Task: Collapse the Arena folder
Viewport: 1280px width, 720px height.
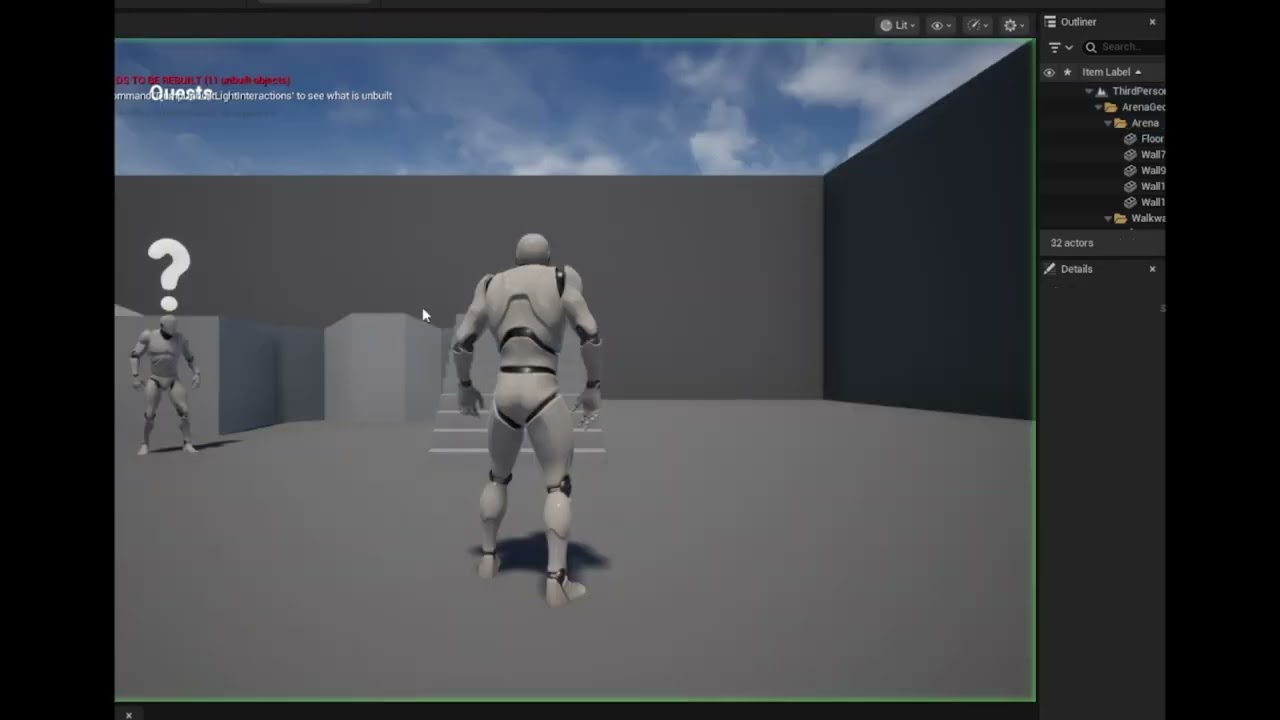Action: pyautogui.click(x=1107, y=123)
